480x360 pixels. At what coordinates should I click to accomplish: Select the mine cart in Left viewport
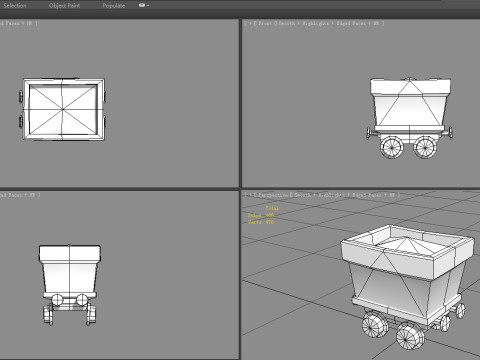pos(69,285)
